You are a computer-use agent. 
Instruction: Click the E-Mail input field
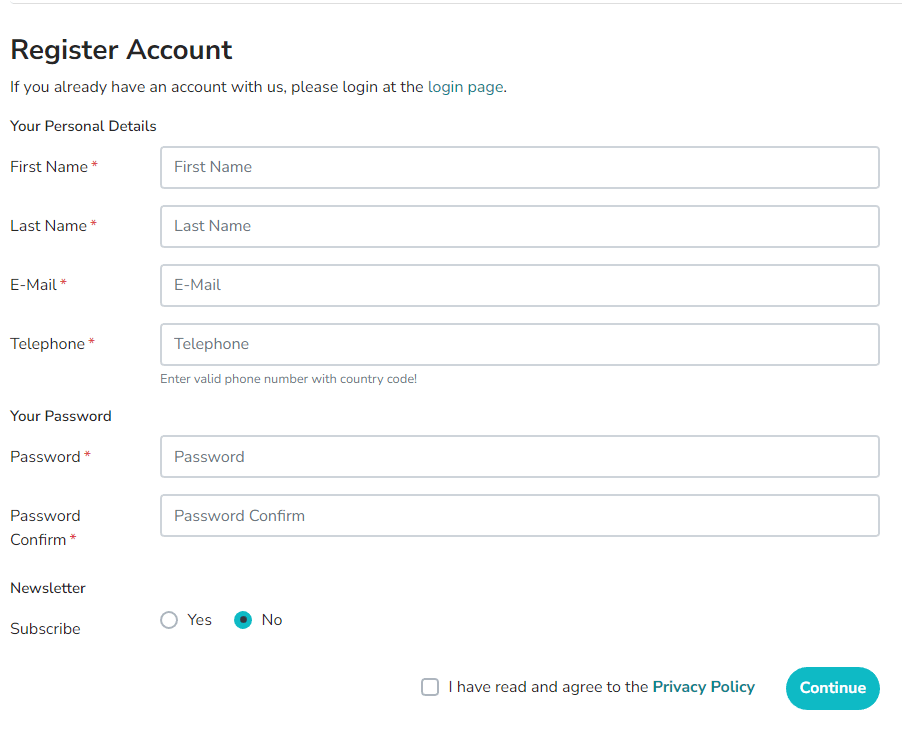tap(519, 285)
